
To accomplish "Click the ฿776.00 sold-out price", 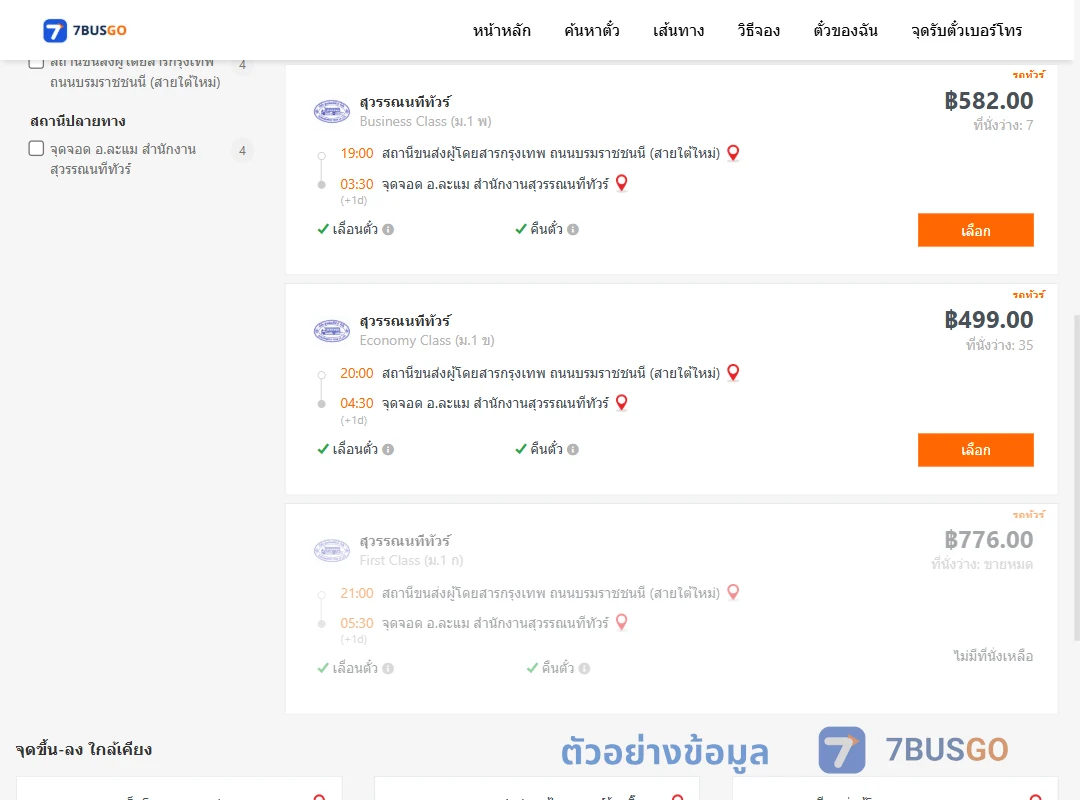I will [x=988, y=540].
